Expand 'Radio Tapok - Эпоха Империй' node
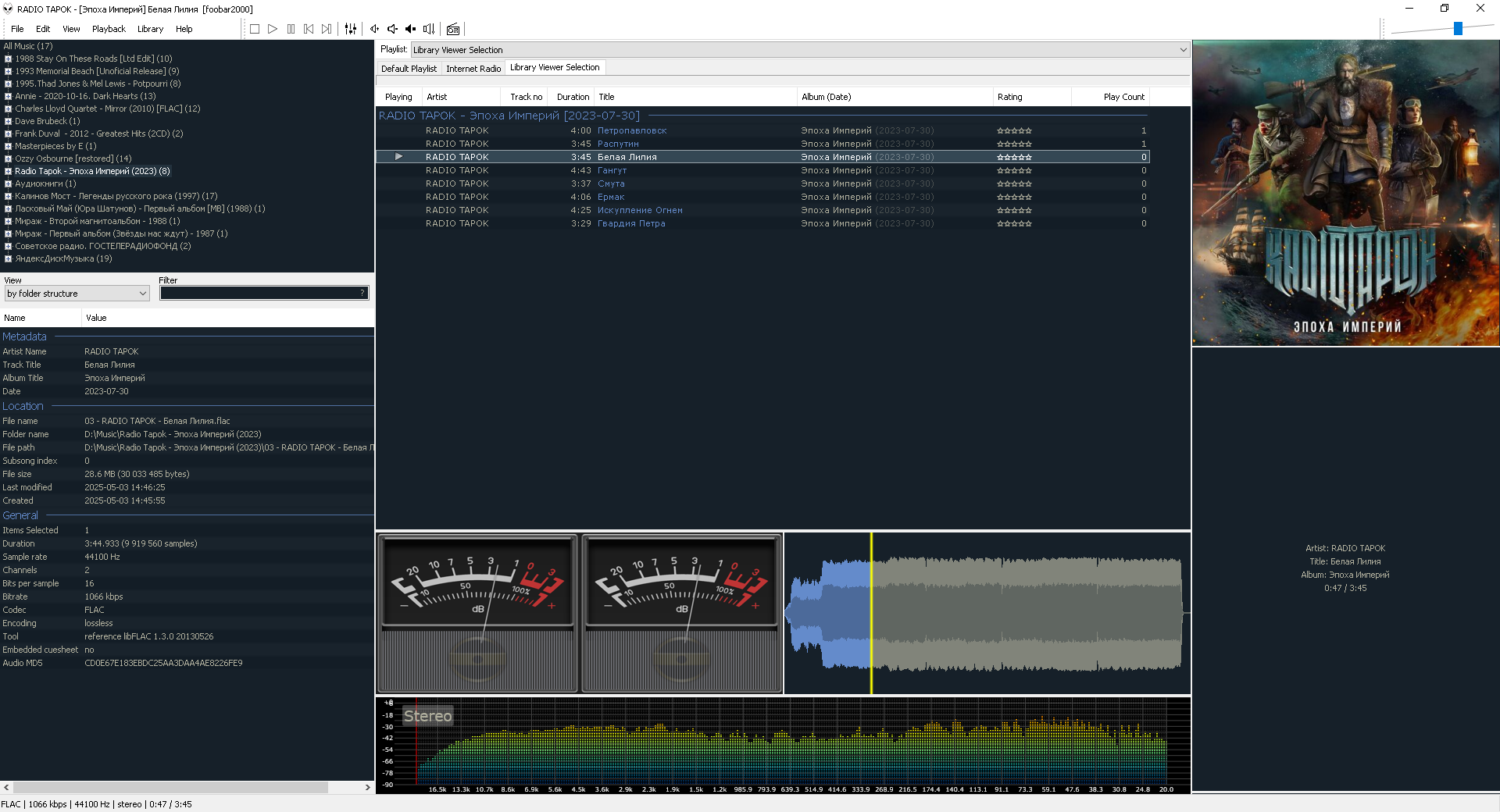 (8, 171)
